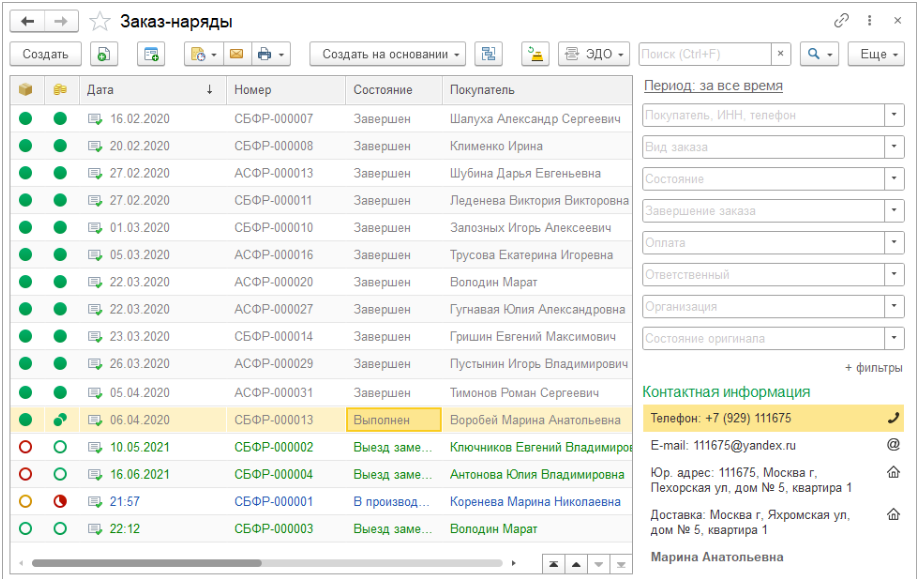This screenshot has height=579, width=918.
Task: Jump to list top with arrow-bar icon
Action: 553,565
